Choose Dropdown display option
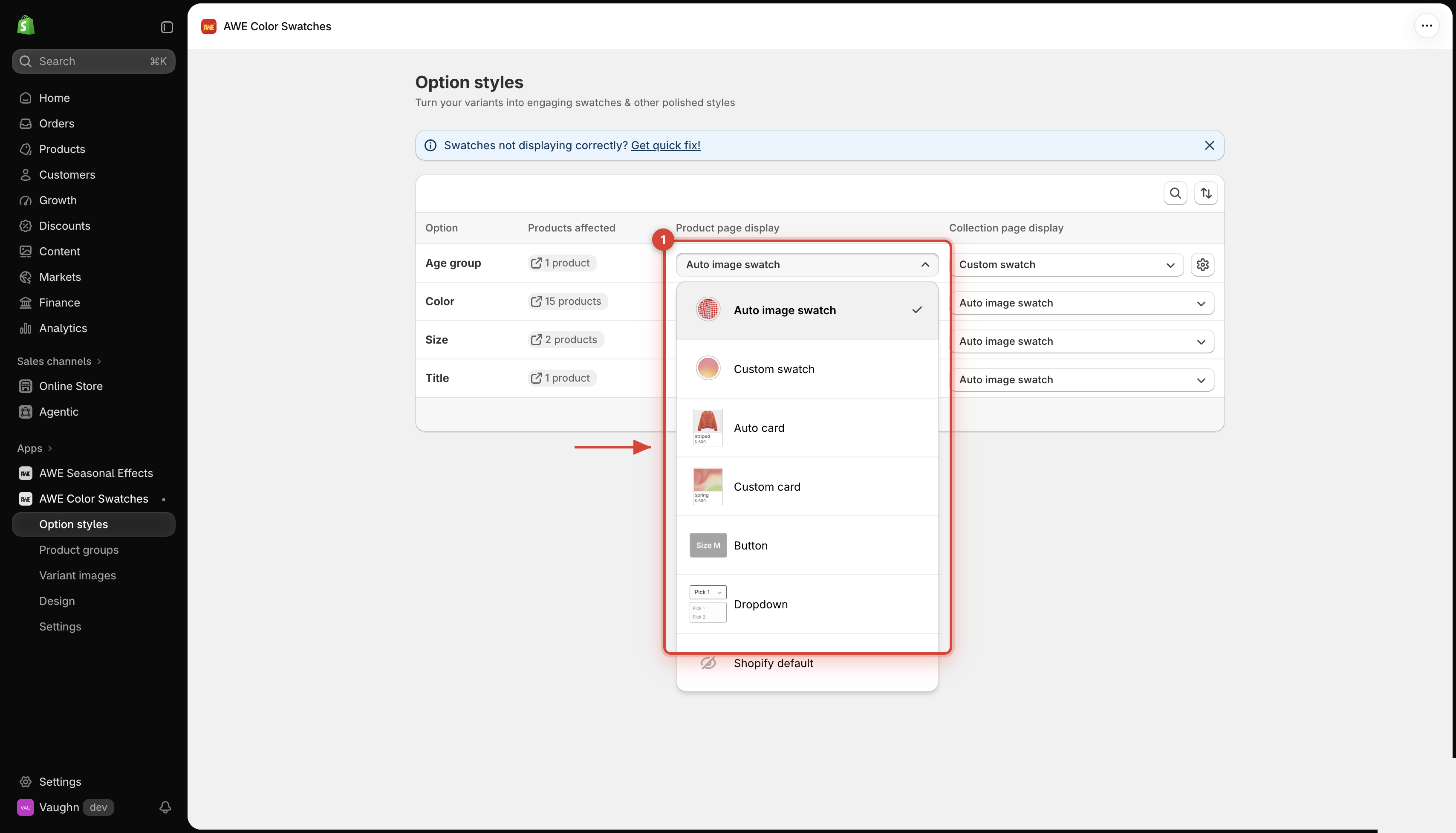 coord(807,605)
